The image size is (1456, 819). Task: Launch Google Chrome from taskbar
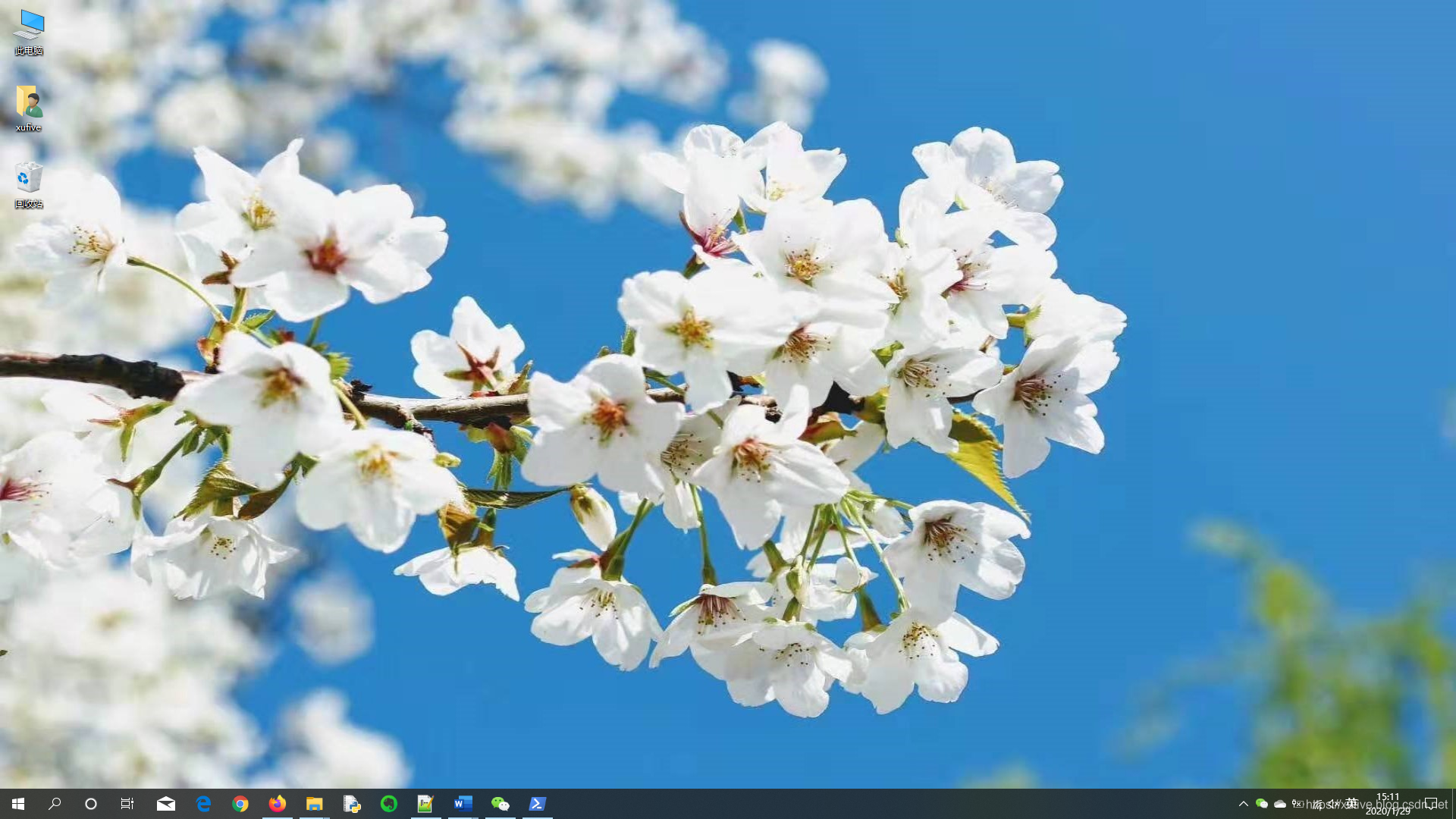[240, 804]
